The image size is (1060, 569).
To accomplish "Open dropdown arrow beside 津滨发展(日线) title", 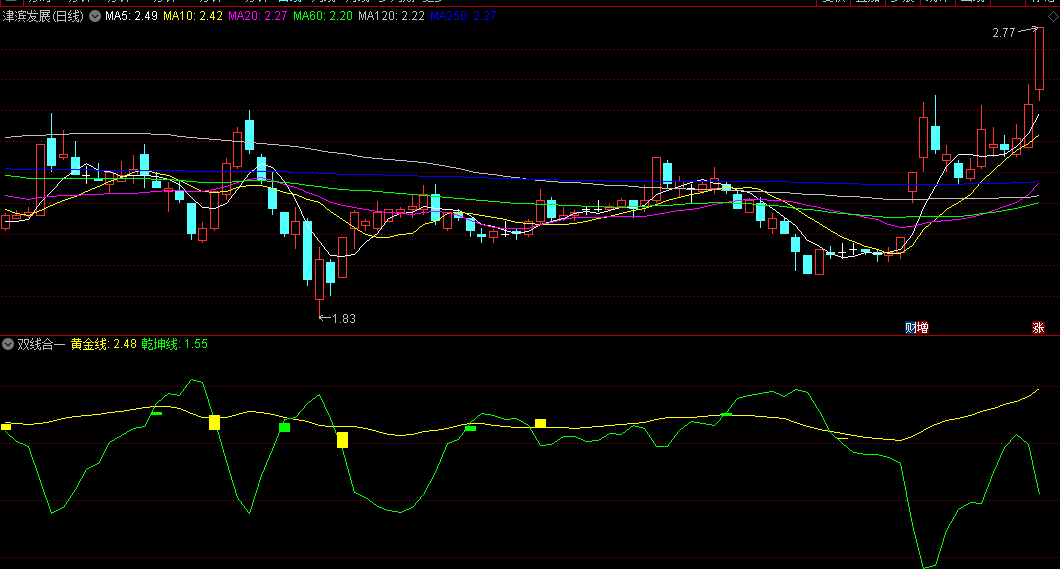I will click(x=95, y=16).
